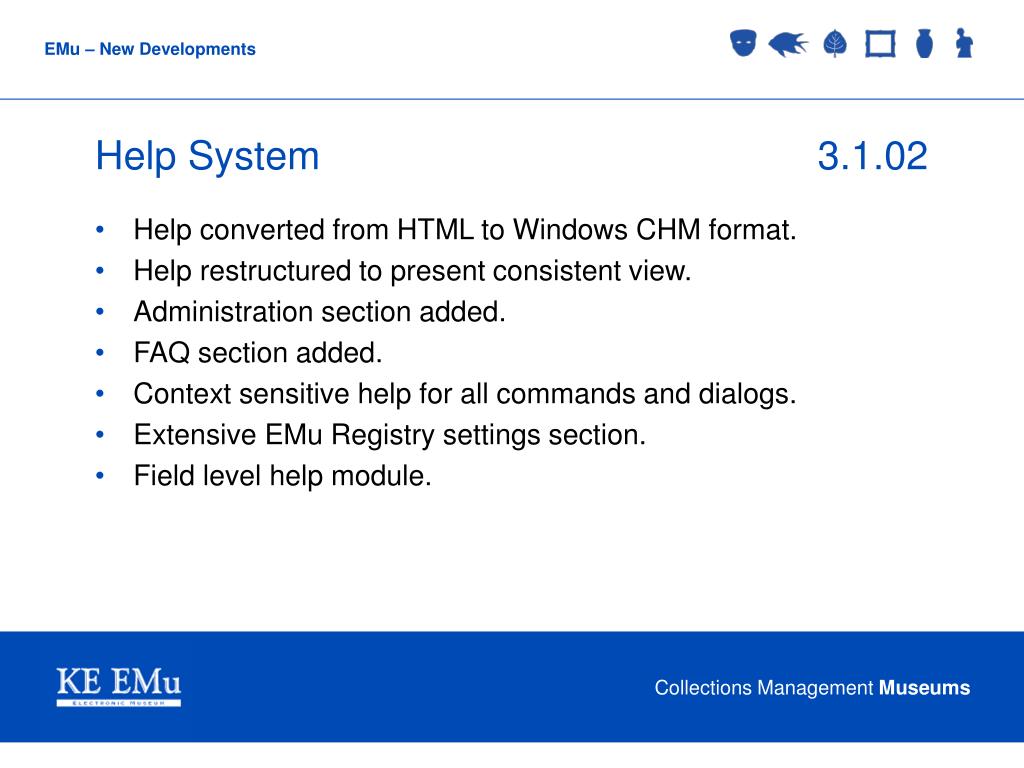The image size is (1024, 768).
Task: Click 'Field level help module.' bullet
Action: click(x=283, y=476)
